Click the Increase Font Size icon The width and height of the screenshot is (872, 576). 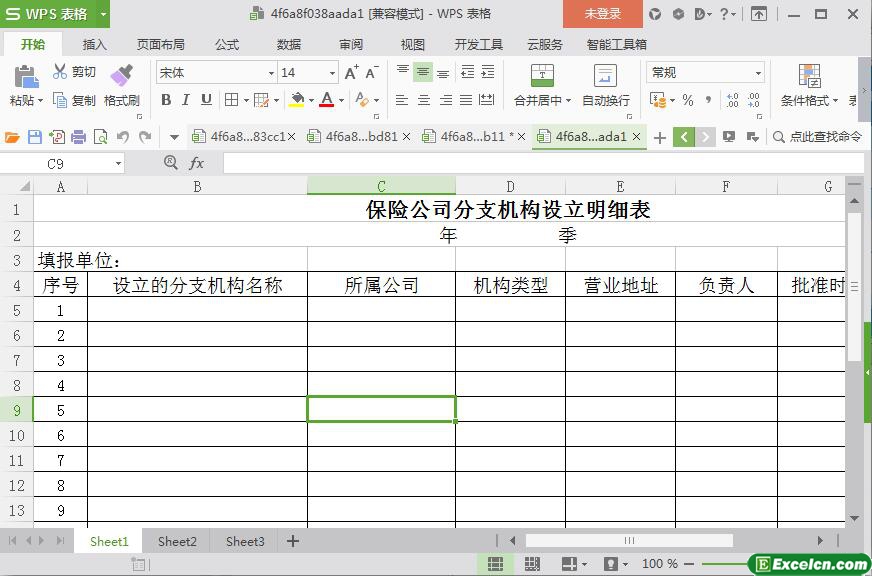coord(351,72)
